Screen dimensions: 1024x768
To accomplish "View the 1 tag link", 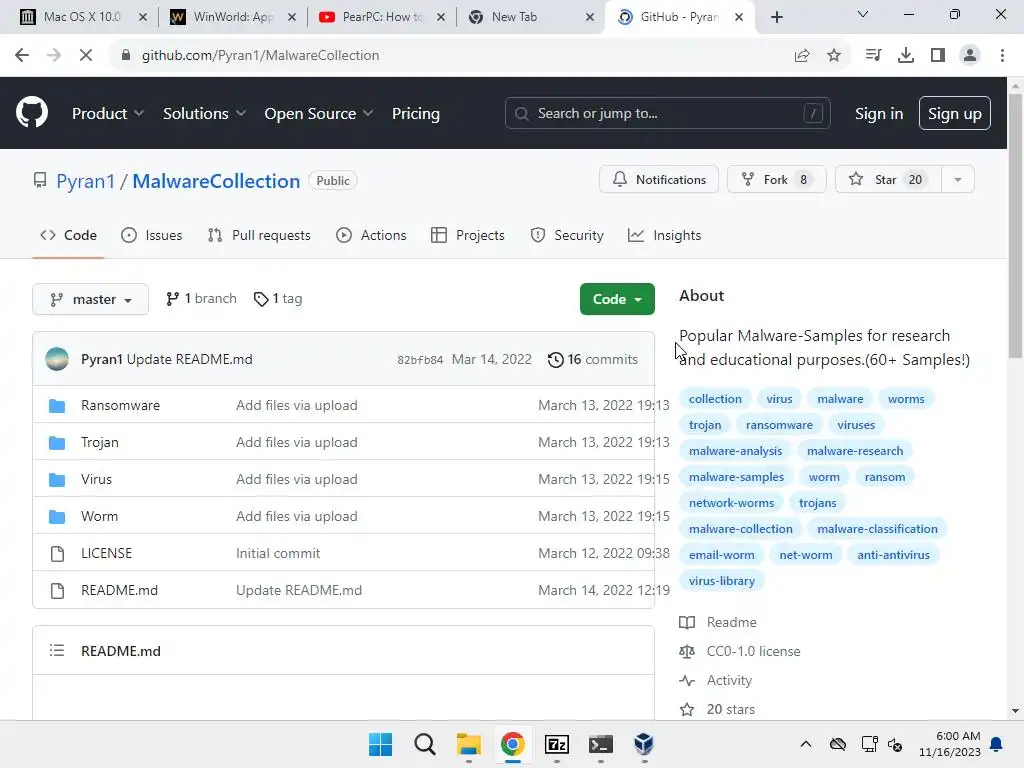I will coord(278,298).
